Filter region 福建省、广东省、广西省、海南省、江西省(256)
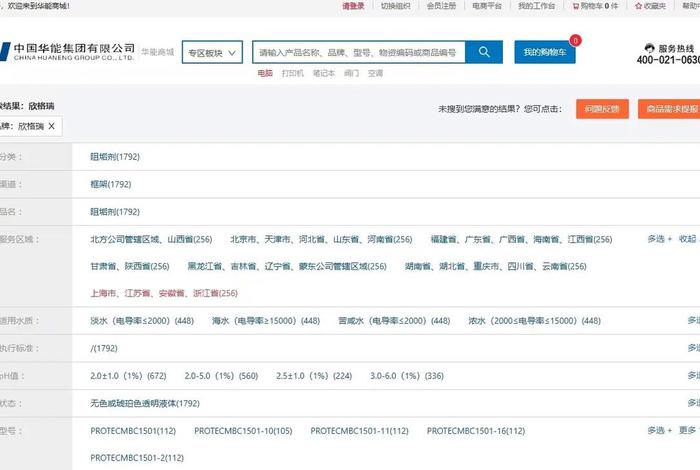The height and width of the screenshot is (470, 700). (521, 239)
